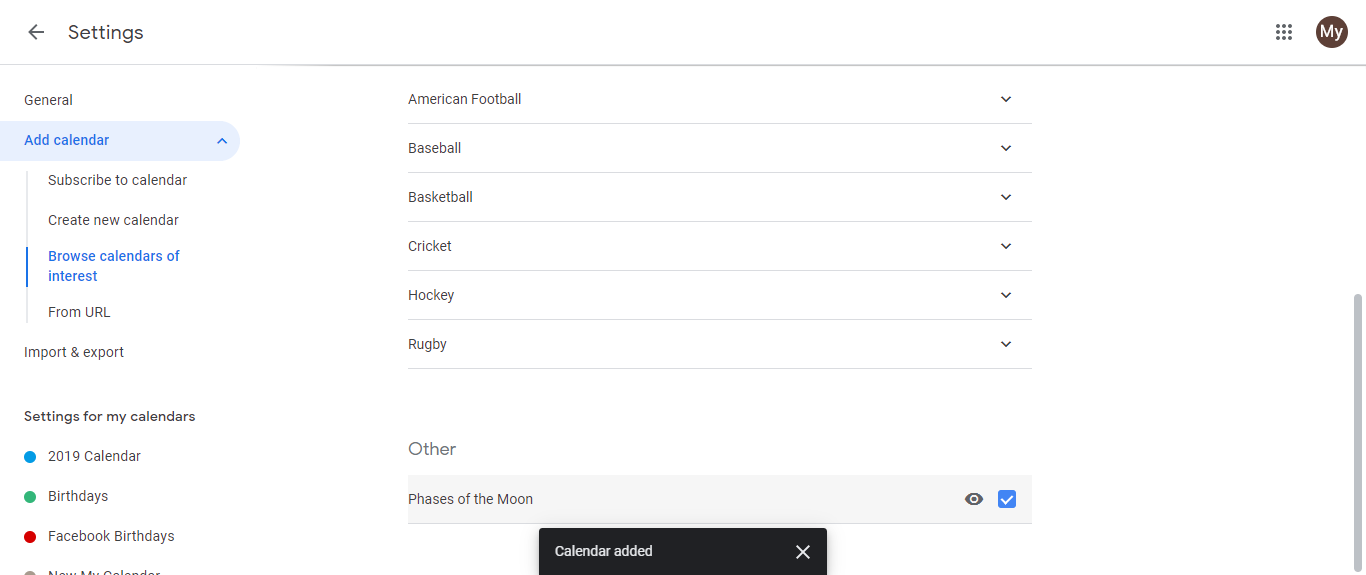Preview Phases of the Moon calendar
This screenshot has width=1366, height=575.
point(974,499)
